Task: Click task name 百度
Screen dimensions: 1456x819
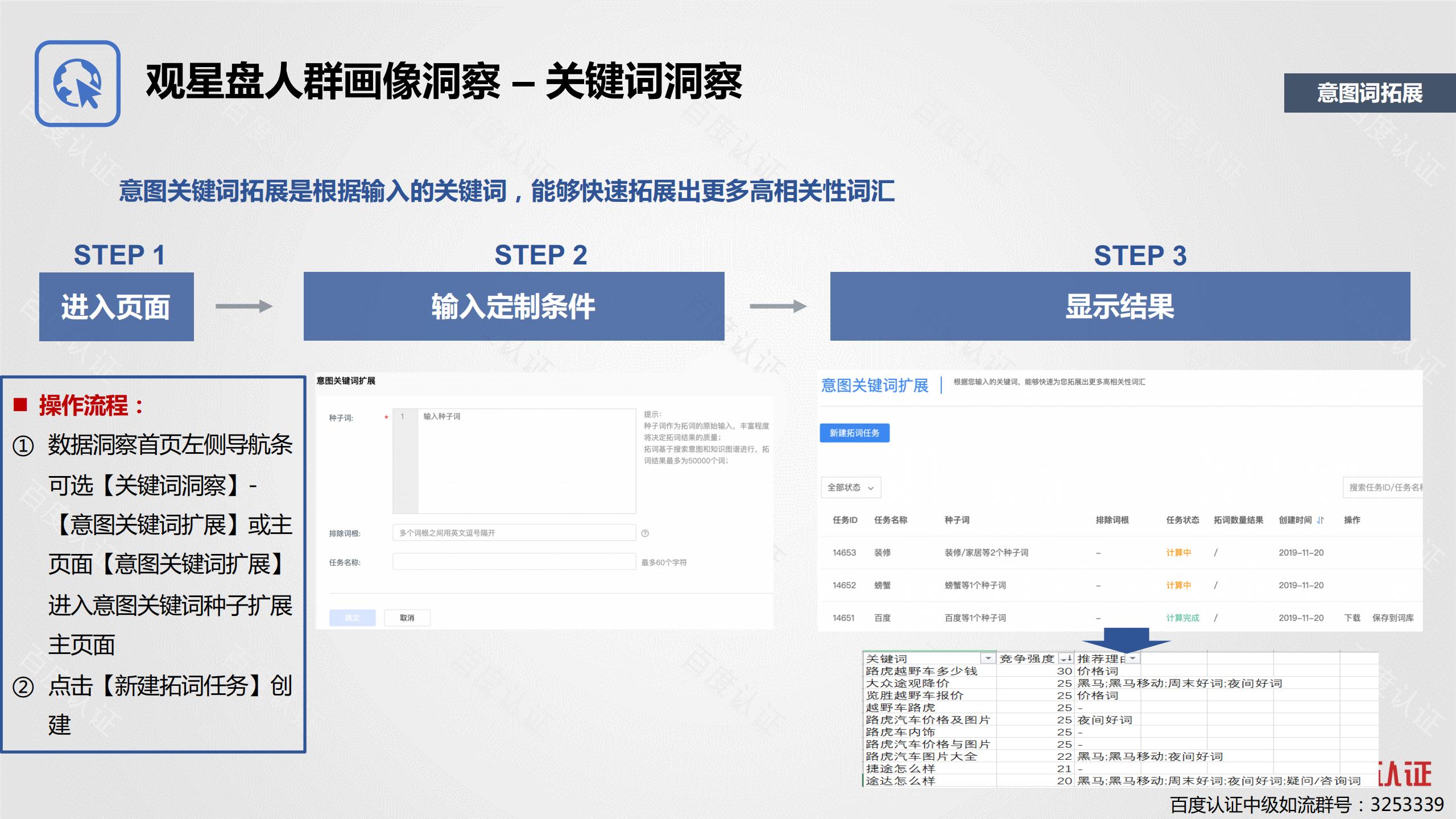Action: [x=882, y=618]
